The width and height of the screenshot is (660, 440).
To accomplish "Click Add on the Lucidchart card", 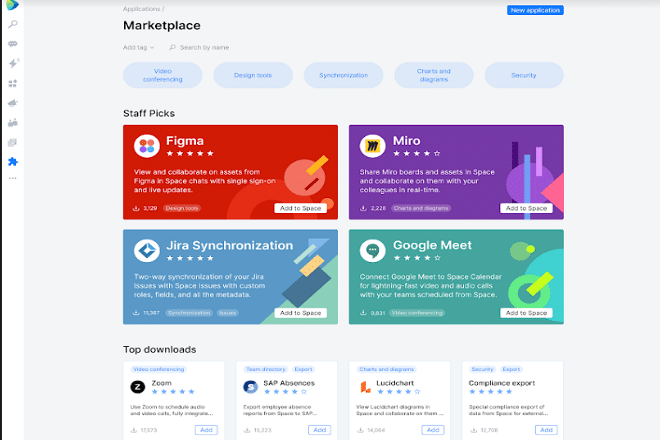I will [x=433, y=430].
